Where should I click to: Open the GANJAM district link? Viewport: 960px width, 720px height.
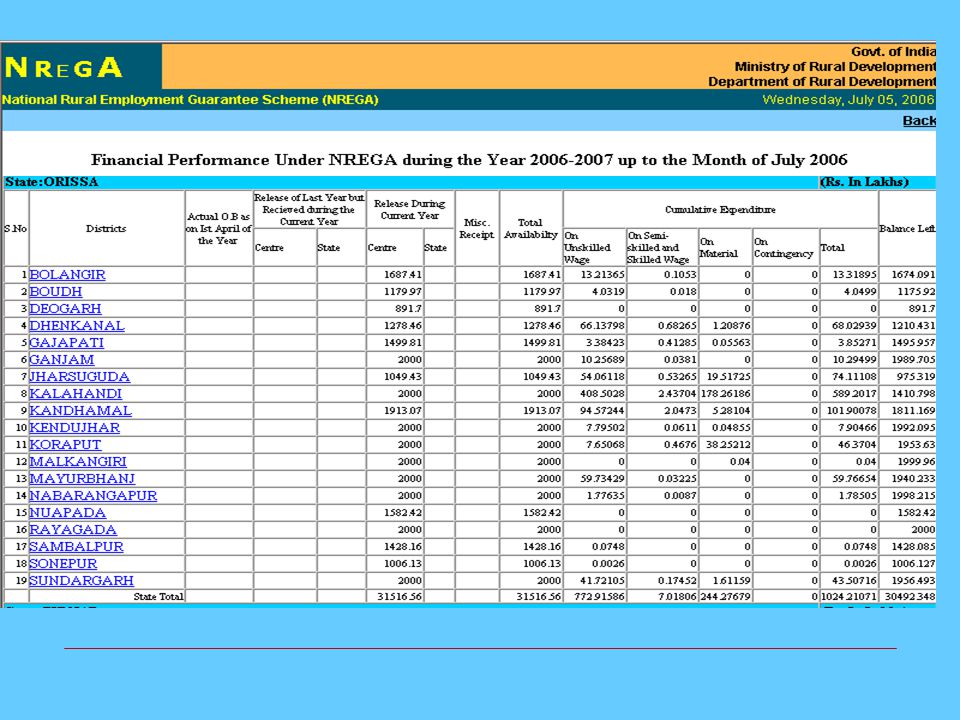tap(62, 359)
